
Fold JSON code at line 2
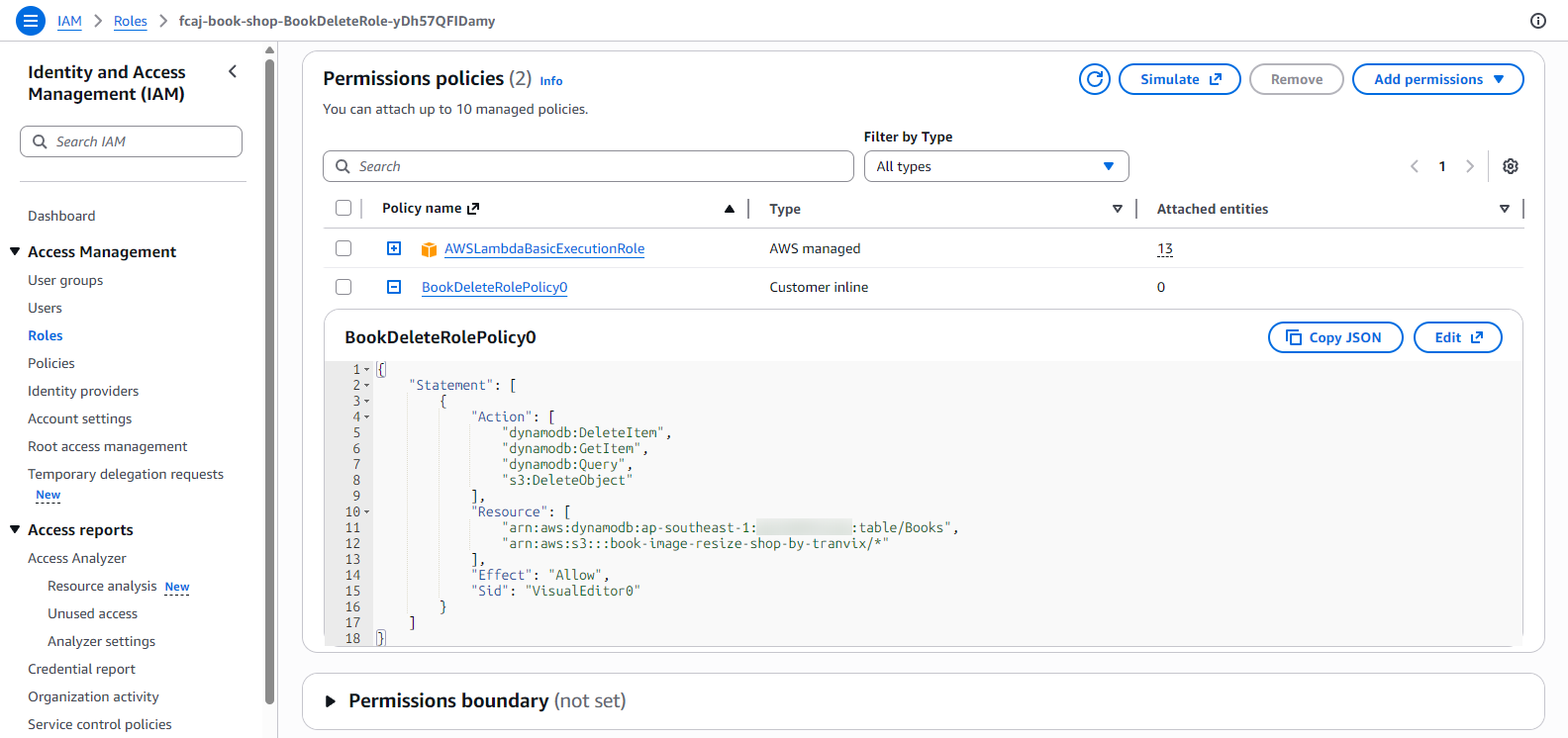(x=366, y=386)
